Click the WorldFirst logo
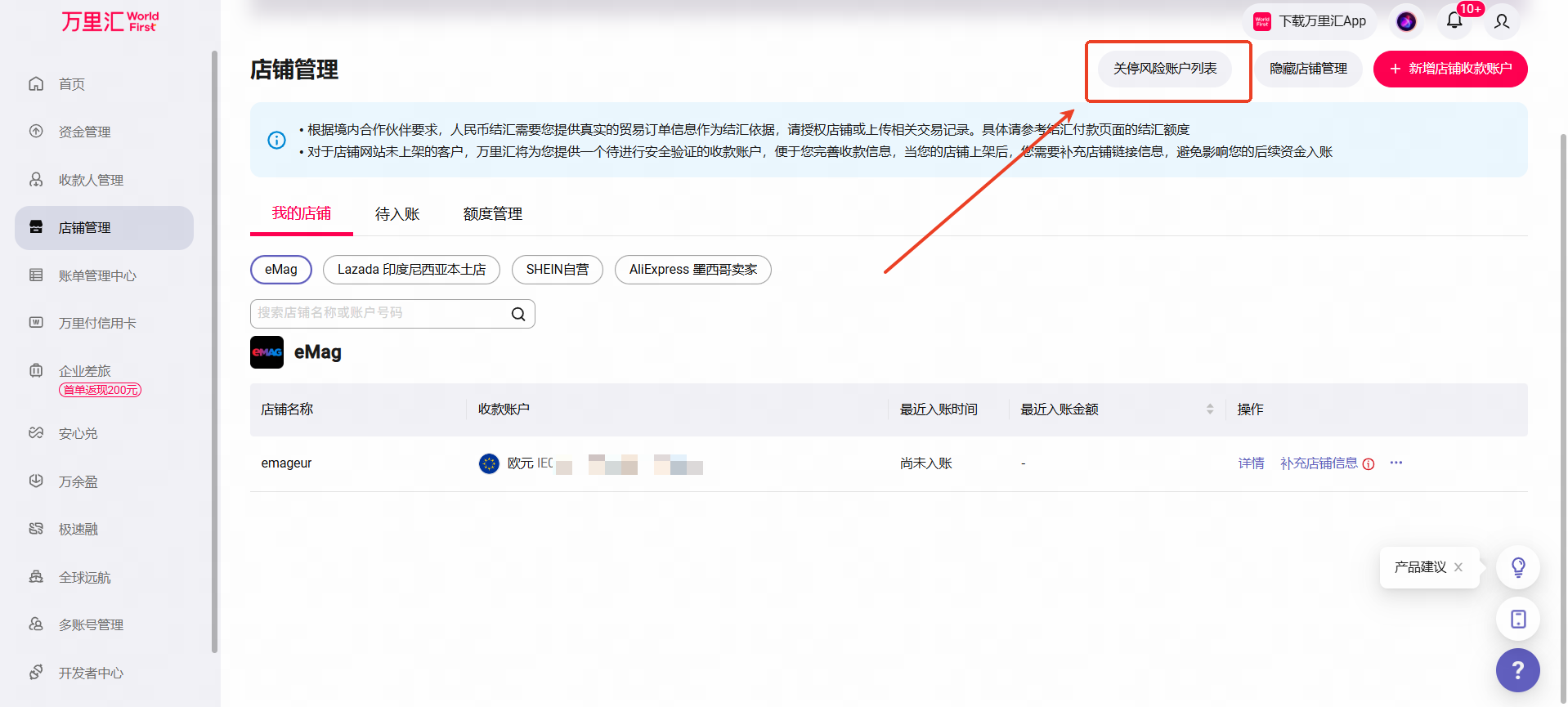The width and height of the screenshot is (1568, 707). [x=110, y=21]
